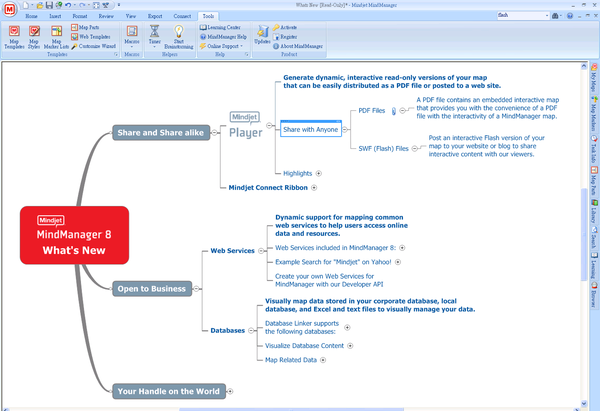The width and height of the screenshot is (600, 411).
Task: Open the Map Parts side panel tab
Action: [594, 181]
